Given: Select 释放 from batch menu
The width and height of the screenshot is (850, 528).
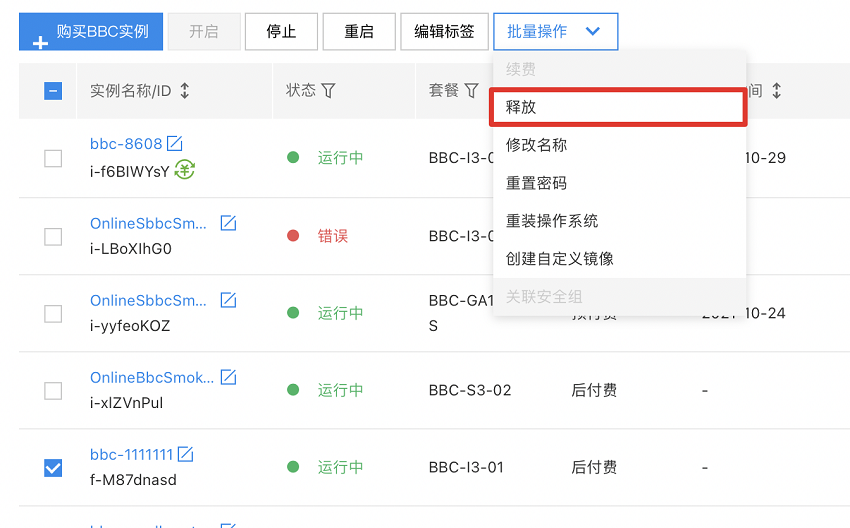Looking at the screenshot, I should pyautogui.click(x=618, y=107).
